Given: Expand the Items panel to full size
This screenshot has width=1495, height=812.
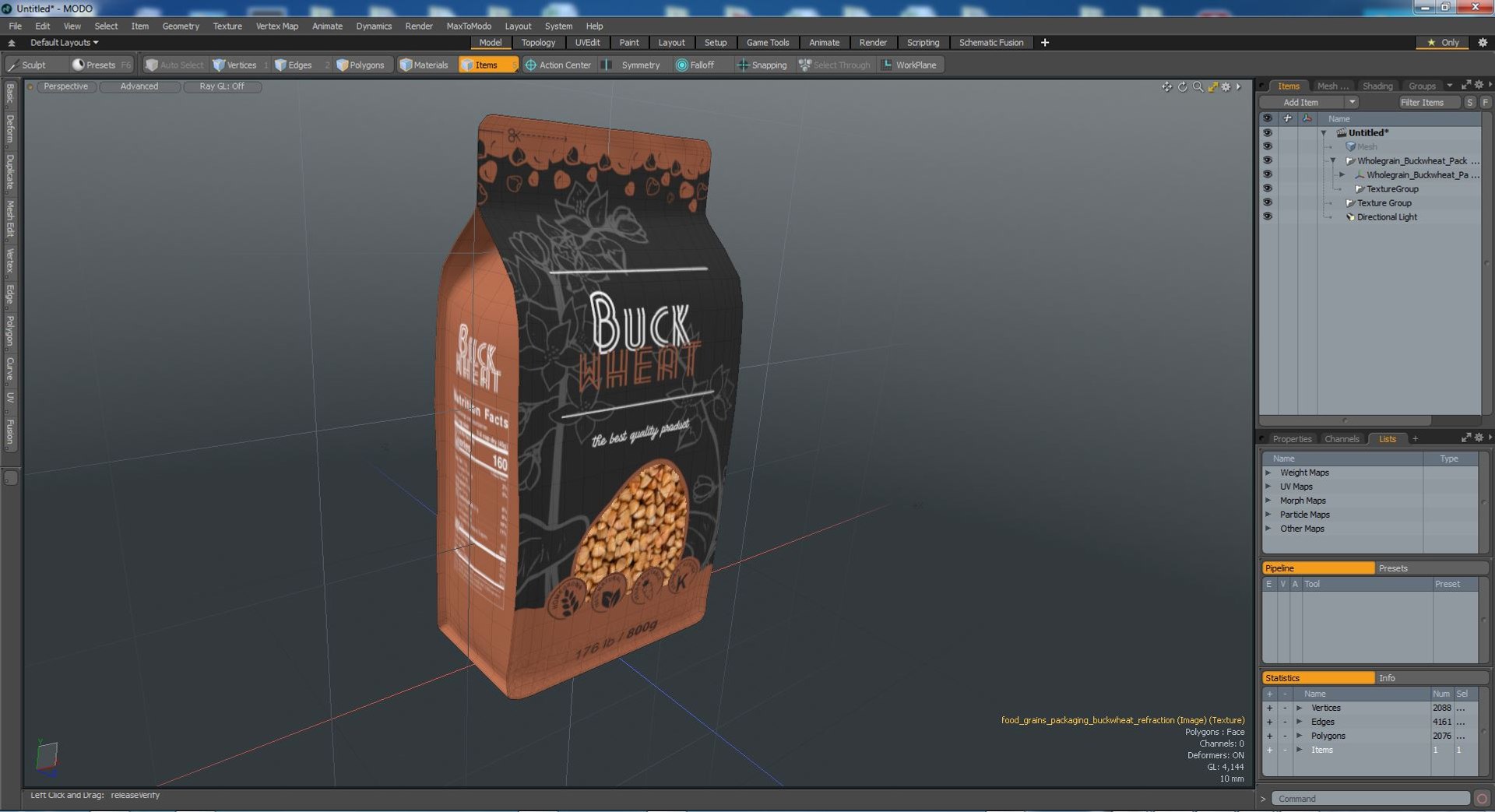Looking at the screenshot, I should [1466, 85].
